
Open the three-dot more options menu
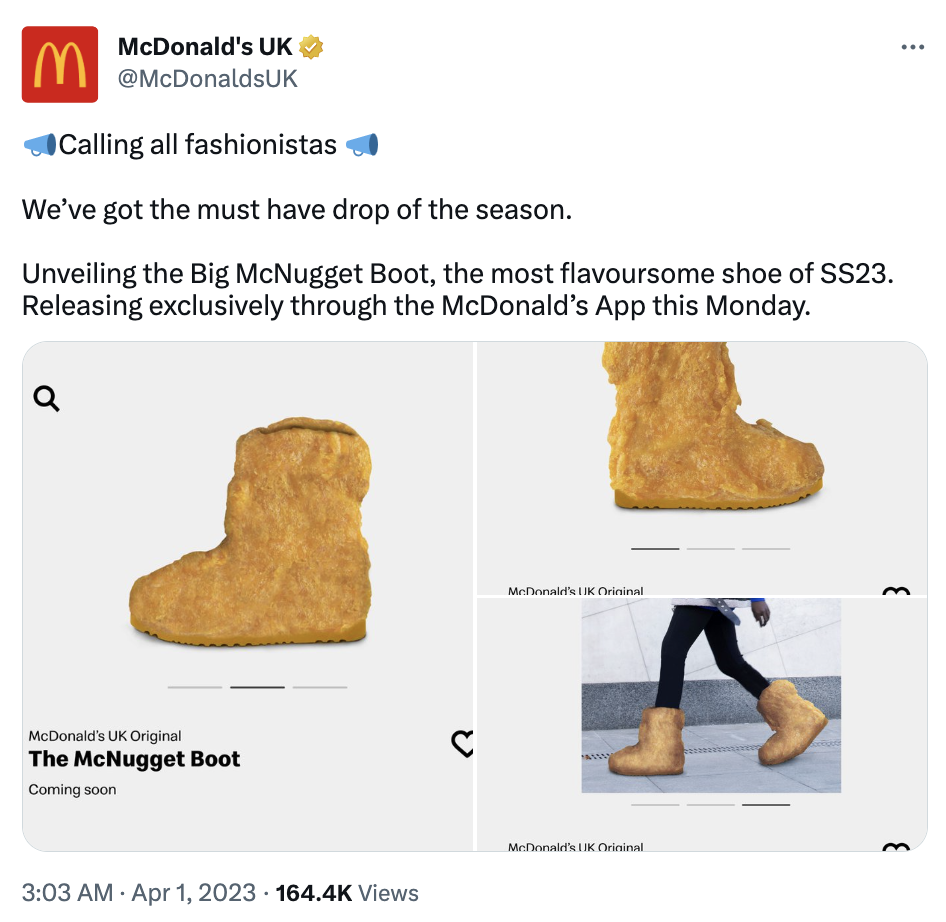click(x=912, y=47)
